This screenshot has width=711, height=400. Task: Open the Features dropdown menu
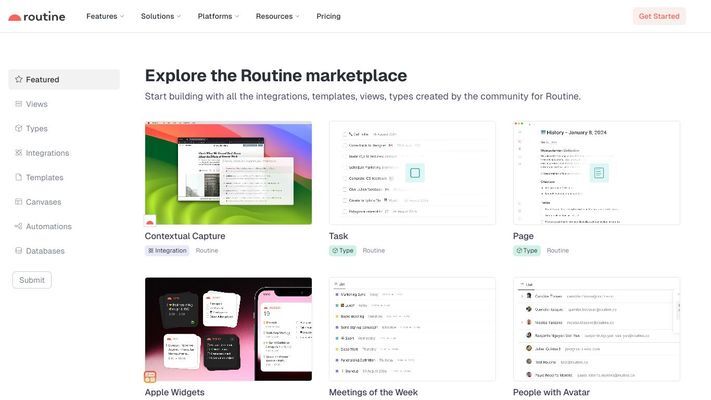click(105, 16)
